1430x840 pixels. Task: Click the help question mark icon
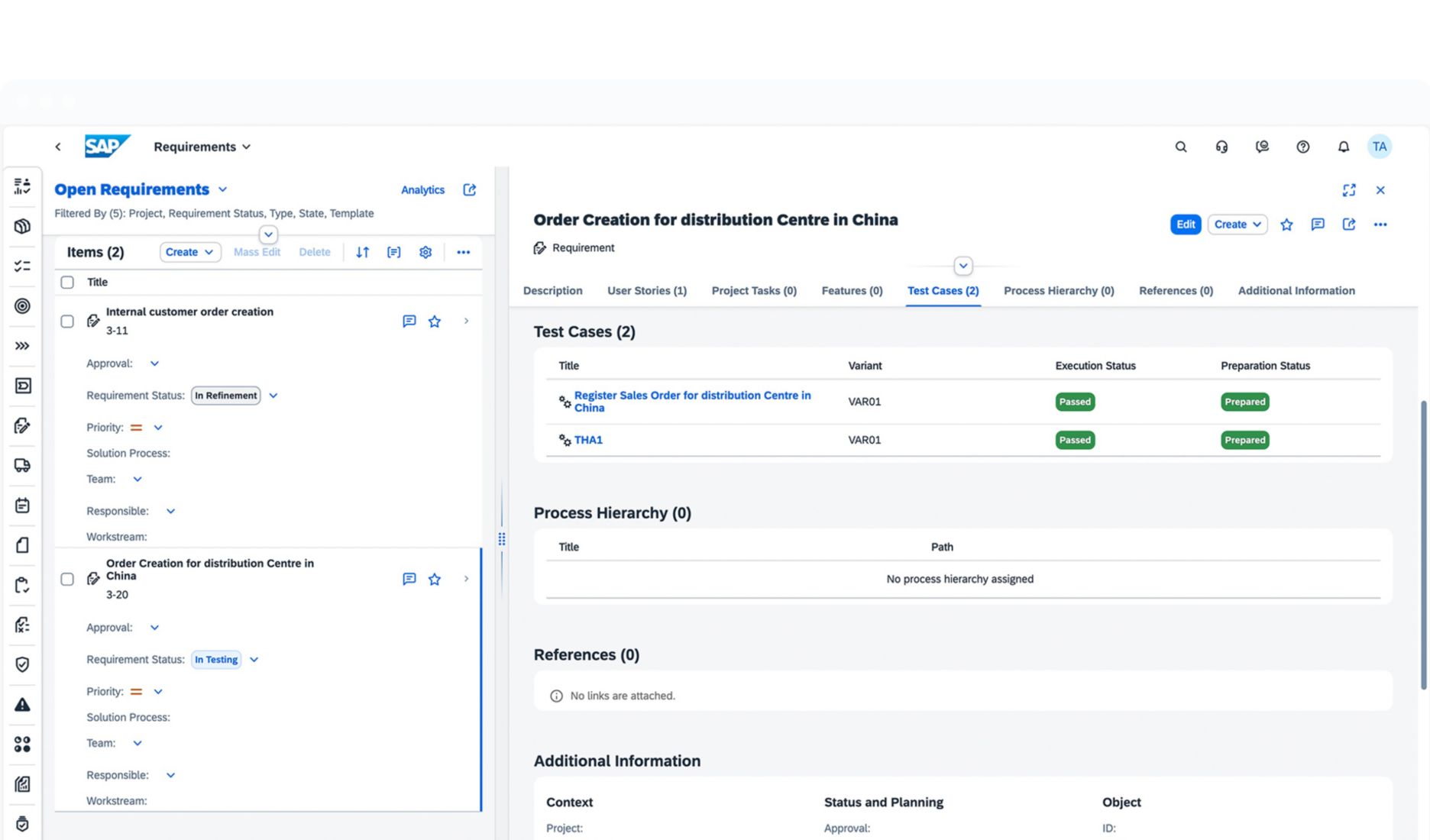1302,147
